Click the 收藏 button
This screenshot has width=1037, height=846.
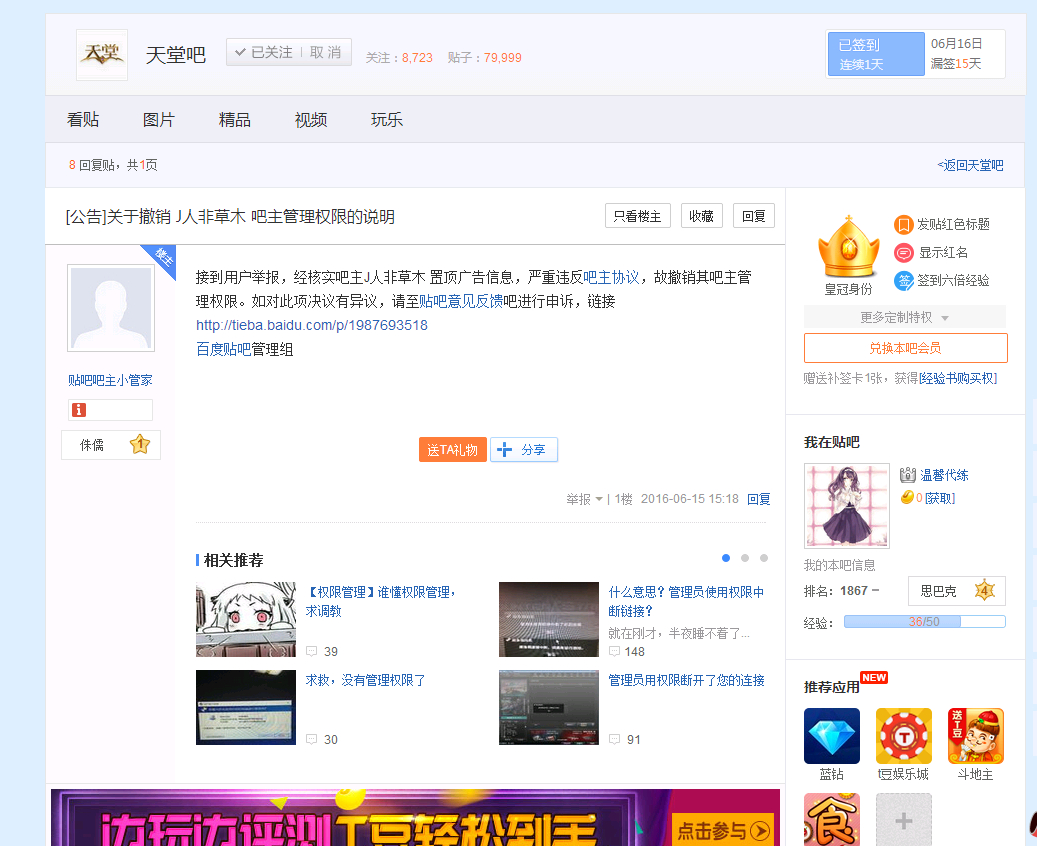click(x=702, y=216)
